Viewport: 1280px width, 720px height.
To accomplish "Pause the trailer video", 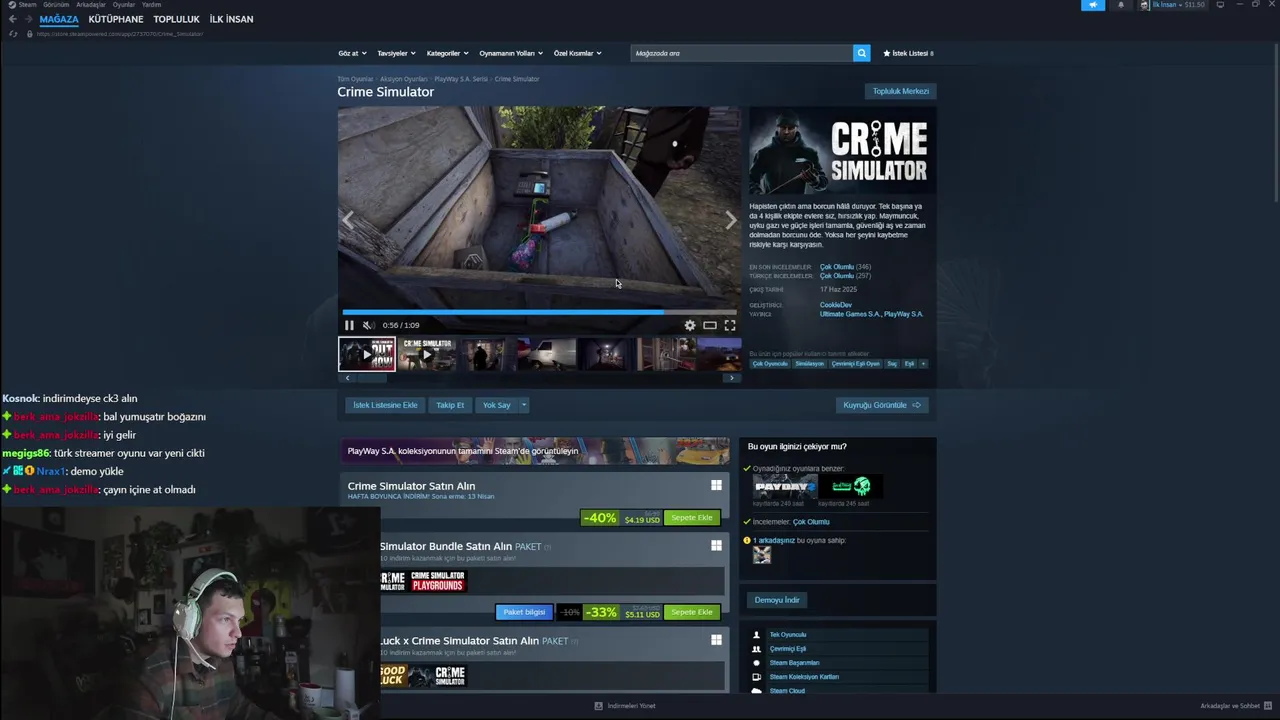I will point(349,325).
